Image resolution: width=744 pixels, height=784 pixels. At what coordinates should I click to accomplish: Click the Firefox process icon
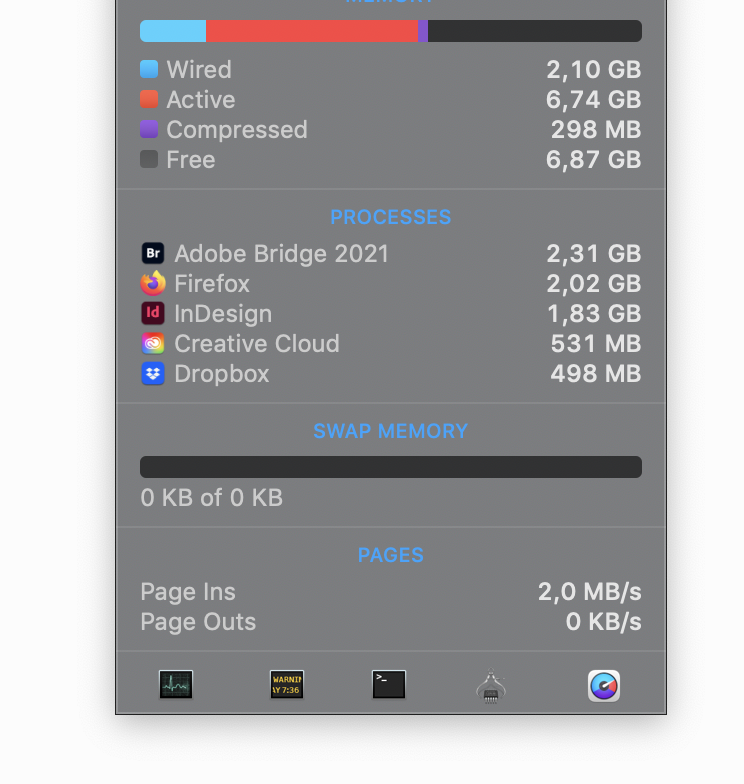(x=153, y=283)
